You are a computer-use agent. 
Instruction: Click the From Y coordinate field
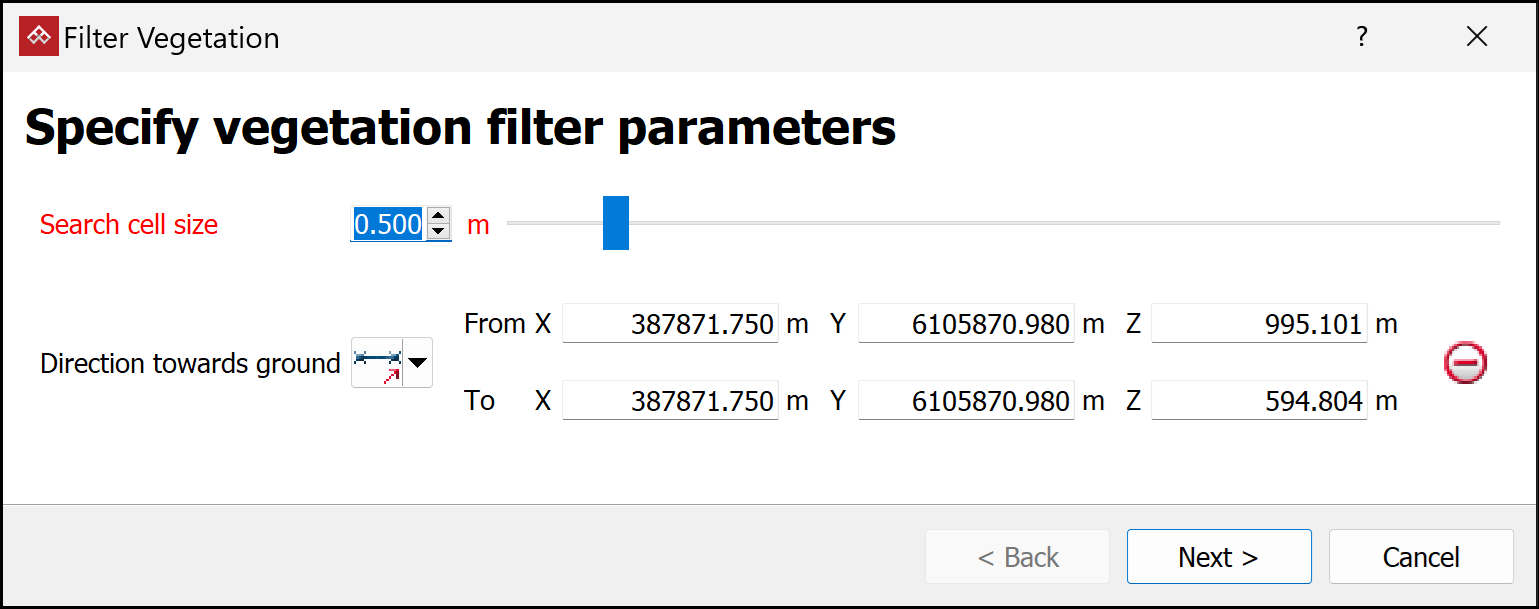point(966,324)
